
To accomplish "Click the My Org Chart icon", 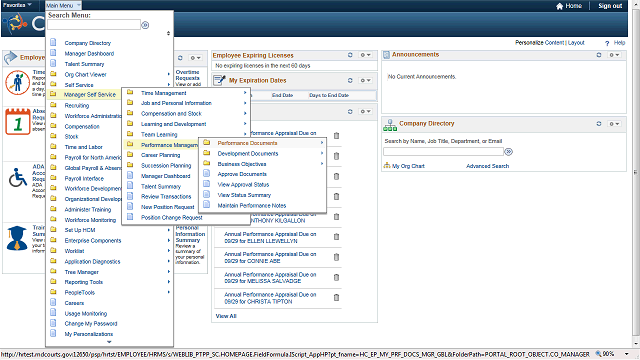I will (x=387, y=165).
